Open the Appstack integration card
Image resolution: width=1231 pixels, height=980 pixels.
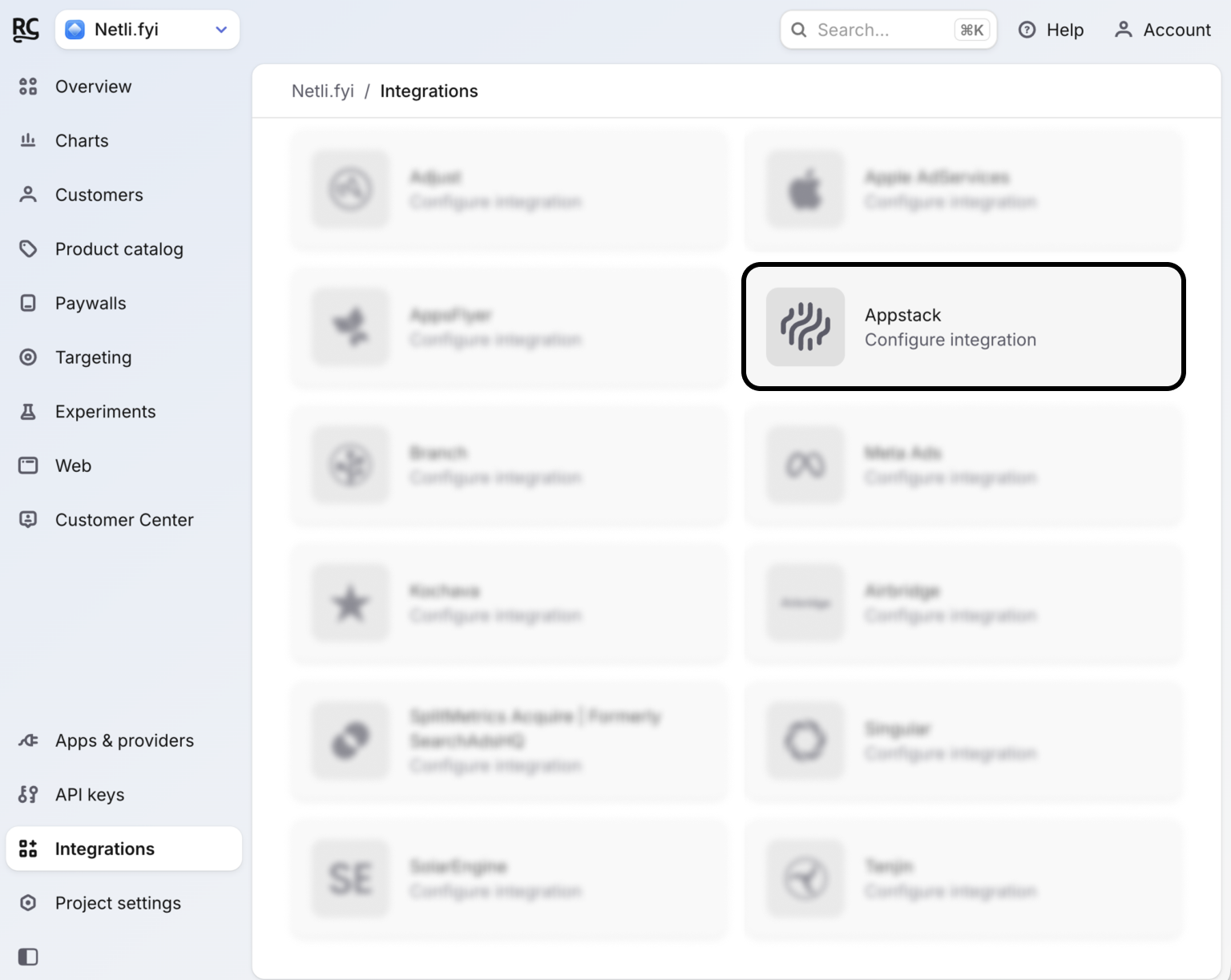pyautogui.click(x=963, y=327)
